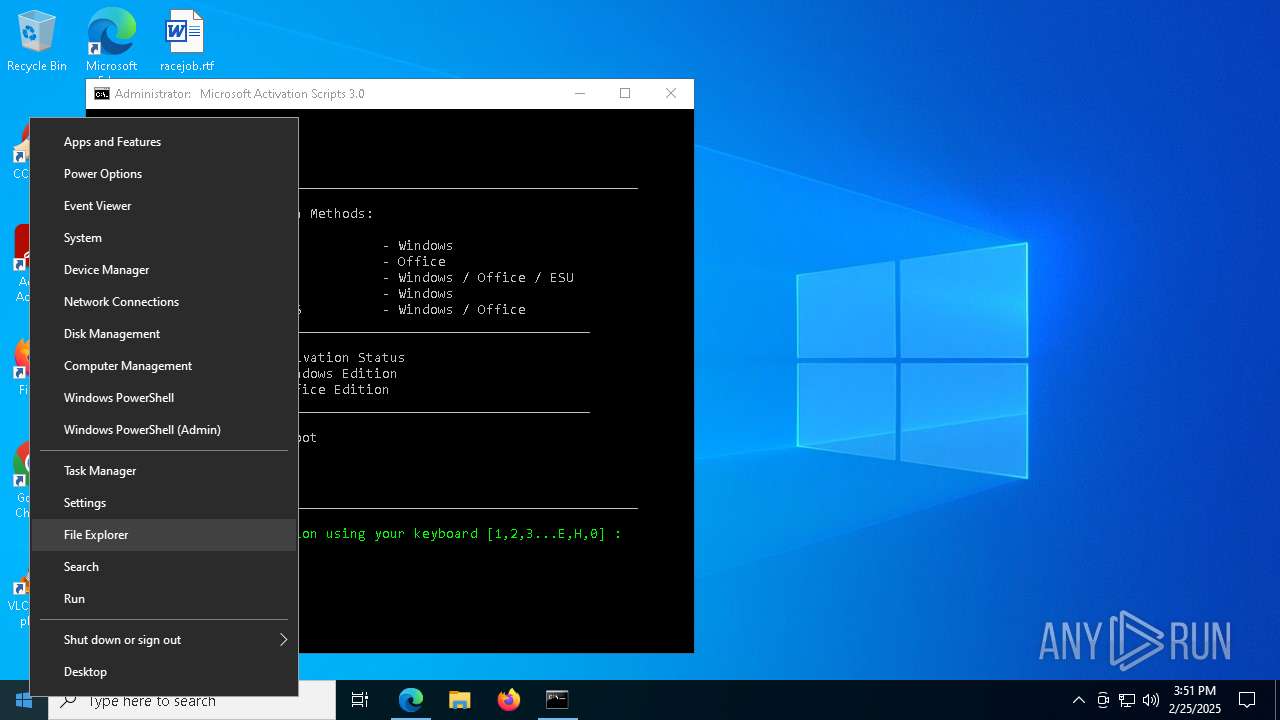Viewport: 1280px width, 720px height.
Task: Click the Activation Scripts window title bar icon
Action: click(x=102, y=94)
